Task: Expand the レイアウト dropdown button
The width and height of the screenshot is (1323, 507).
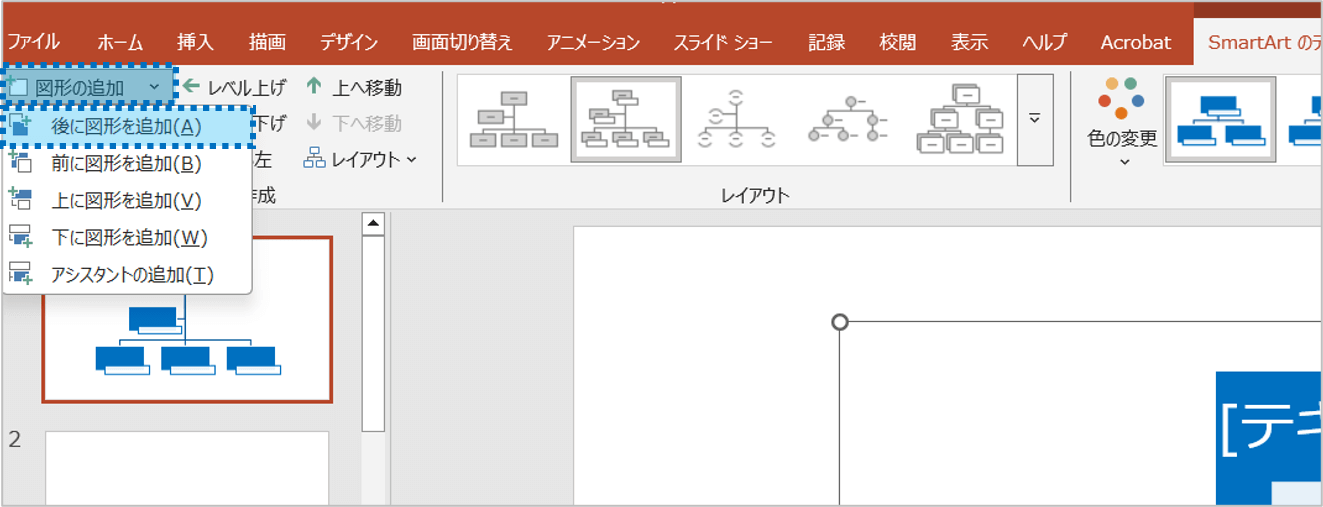Action: click(x=361, y=159)
